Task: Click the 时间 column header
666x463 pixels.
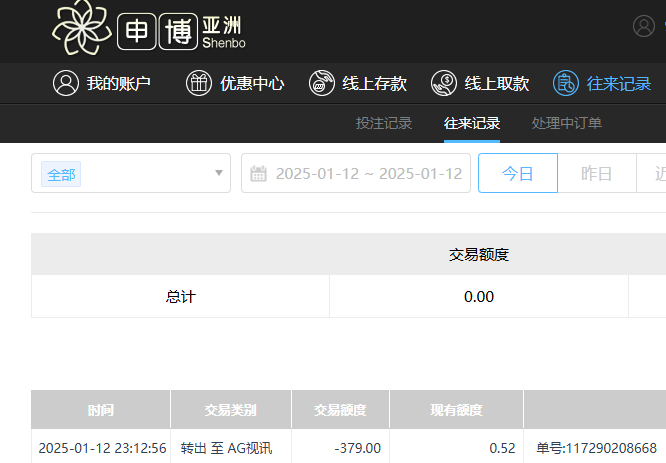Action: 101,409
